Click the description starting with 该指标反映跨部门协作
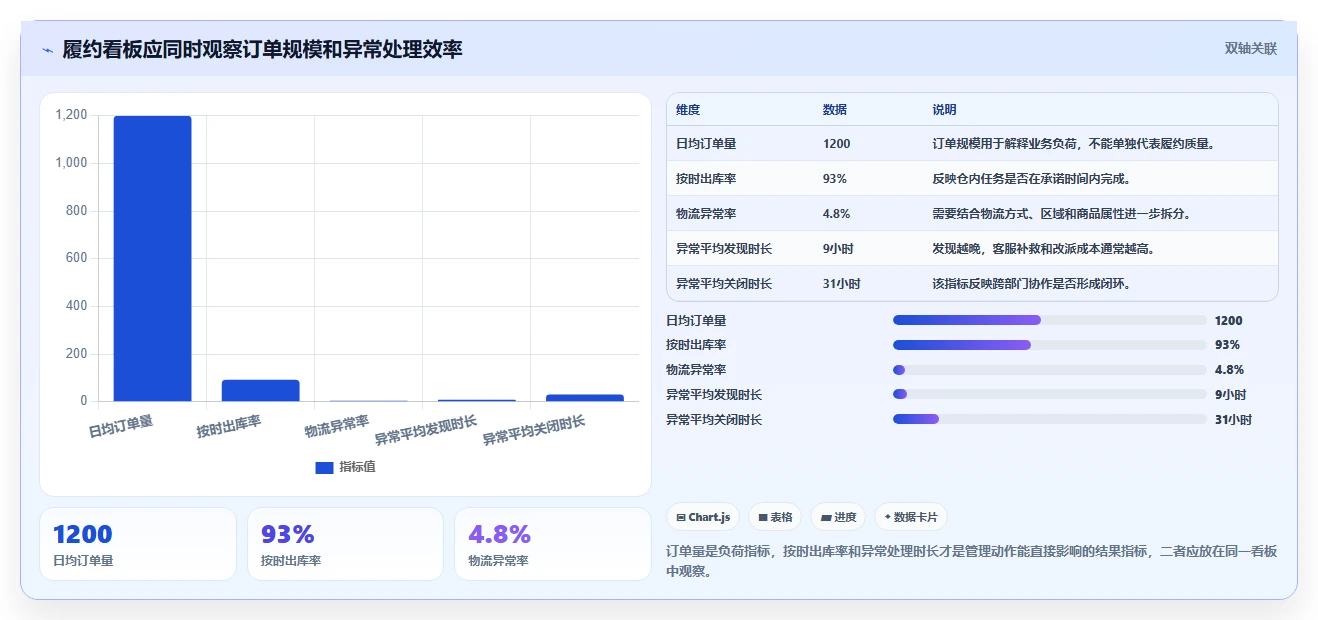This screenshot has width=1318, height=620. (1031, 284)
